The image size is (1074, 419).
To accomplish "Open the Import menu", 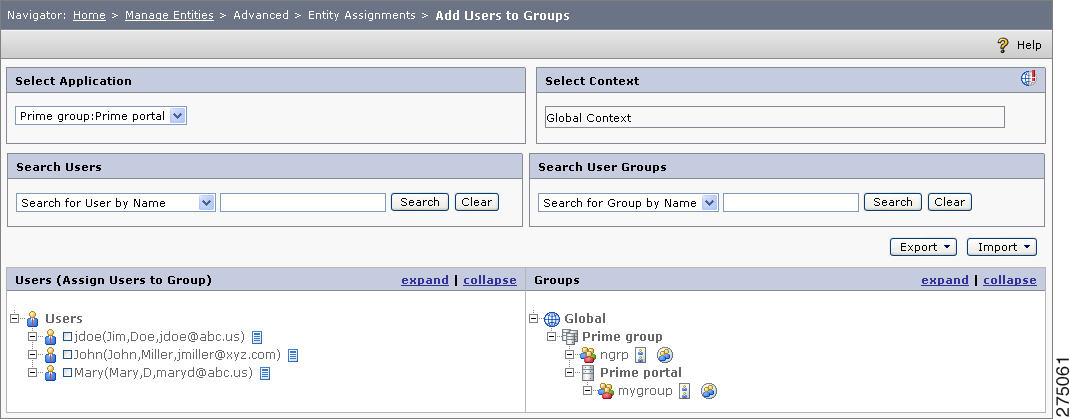I will (1001, 247).
